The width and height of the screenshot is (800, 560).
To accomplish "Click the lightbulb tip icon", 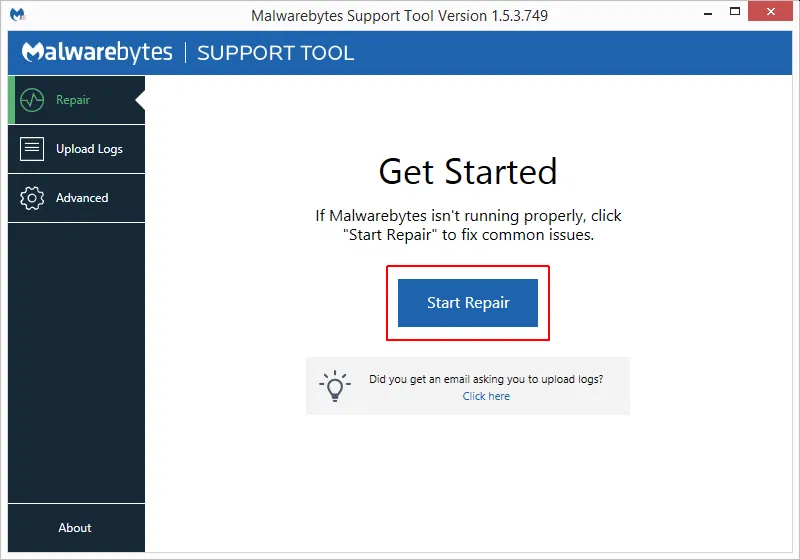I will click(335, 386).
